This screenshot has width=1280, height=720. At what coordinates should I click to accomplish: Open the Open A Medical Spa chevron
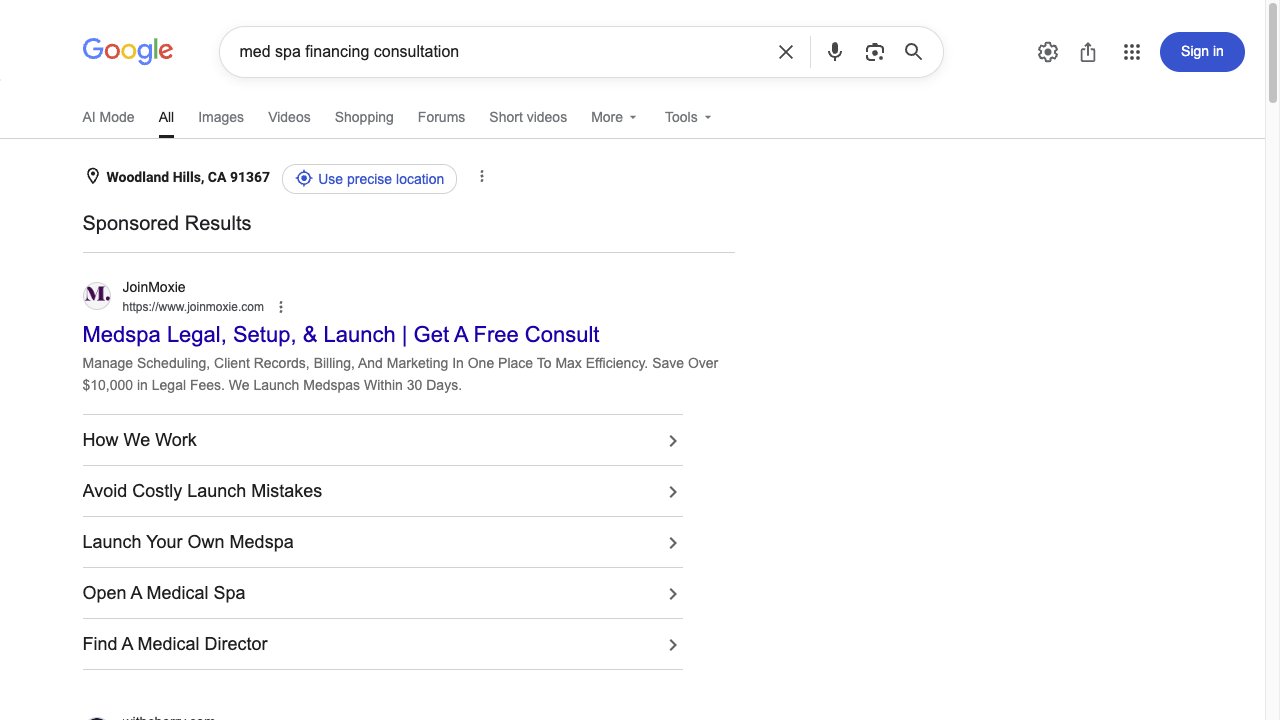(x=673, y=594)
